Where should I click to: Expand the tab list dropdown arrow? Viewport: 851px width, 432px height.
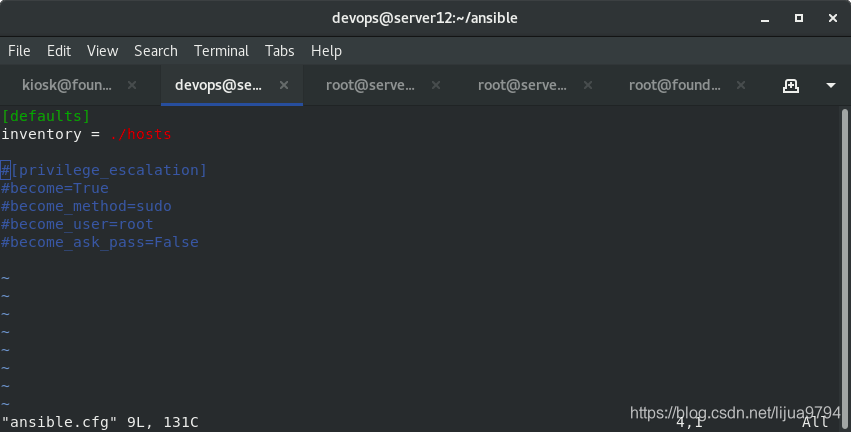tap(830, 85)
